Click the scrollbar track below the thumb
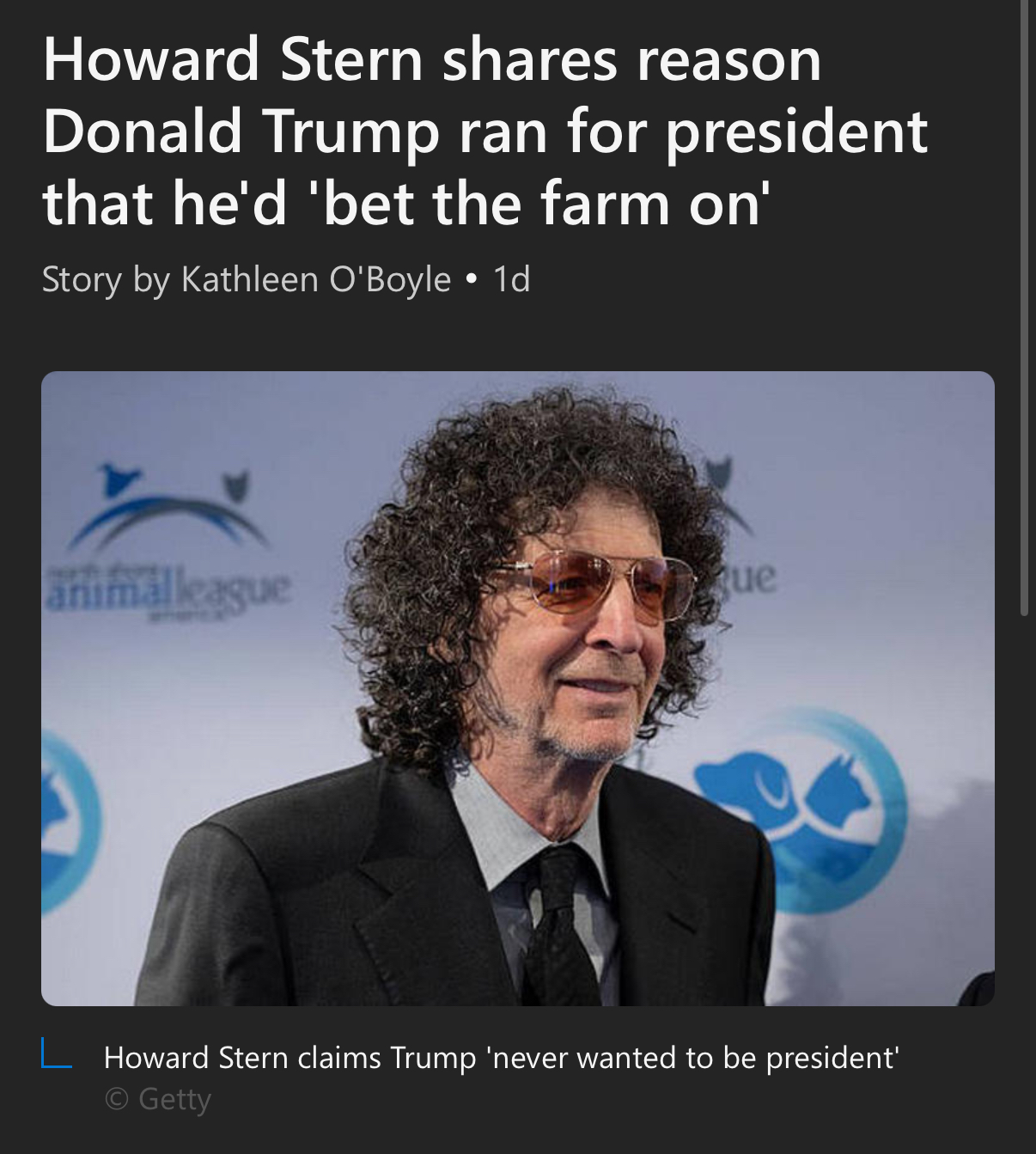 pyautogui.click(x=1023, y=885)
